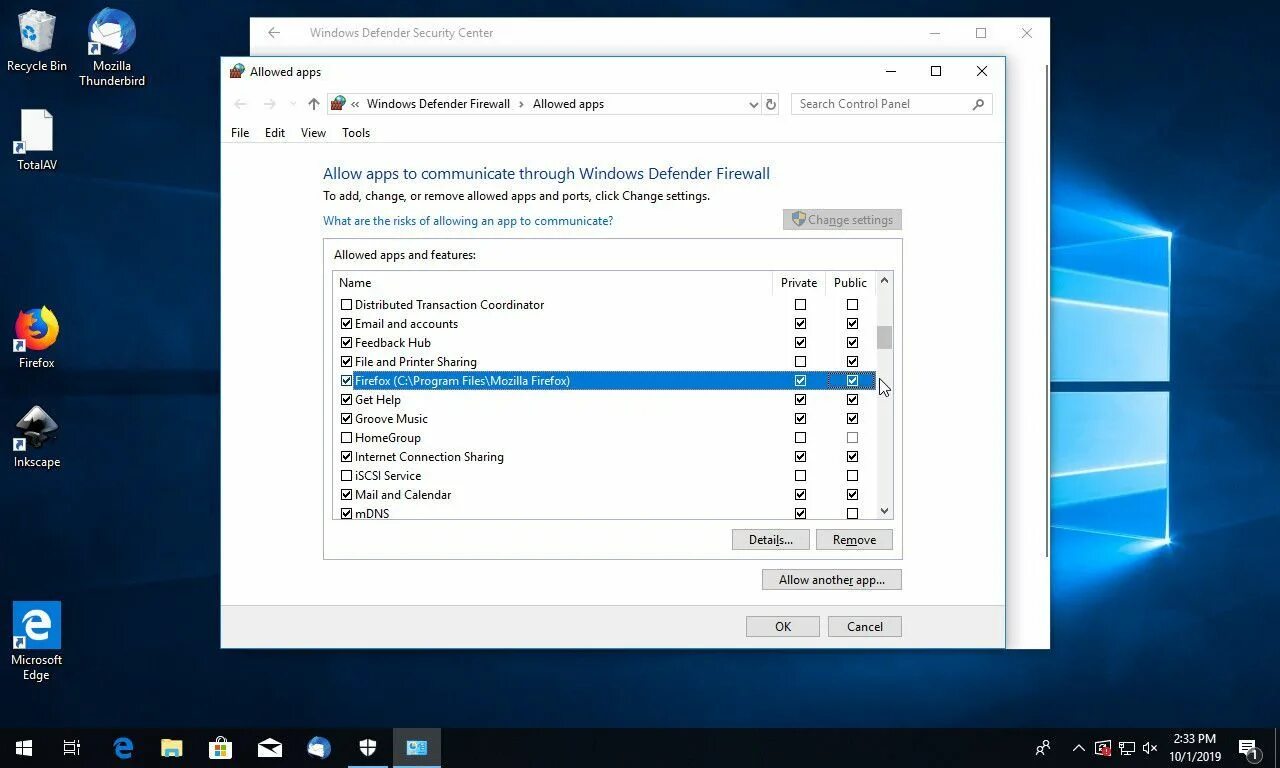Expand the breadcrumb chevron before Windows Defender Firewall
The image size is (1280, 768).
[x=355, y=104]
